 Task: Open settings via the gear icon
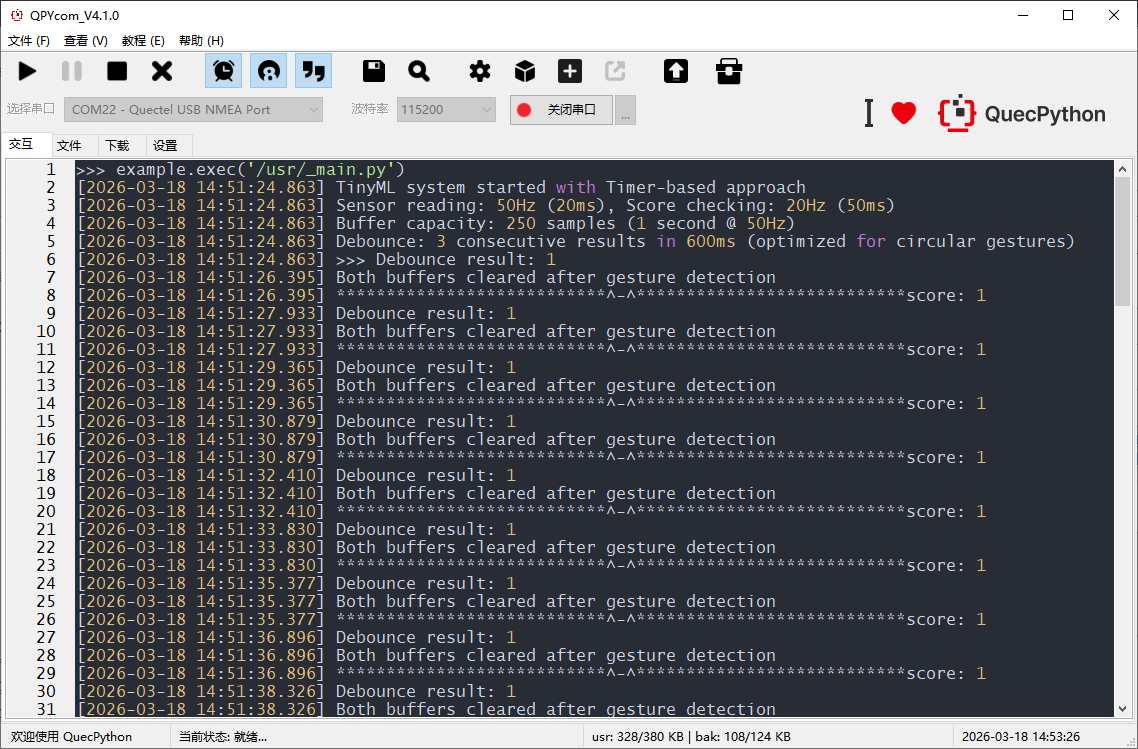pyautogui.click(x=480, y=71)
